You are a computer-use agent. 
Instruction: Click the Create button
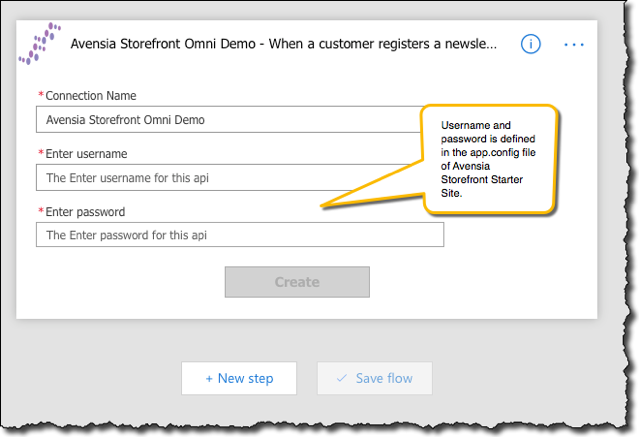[x=297, y=282]
